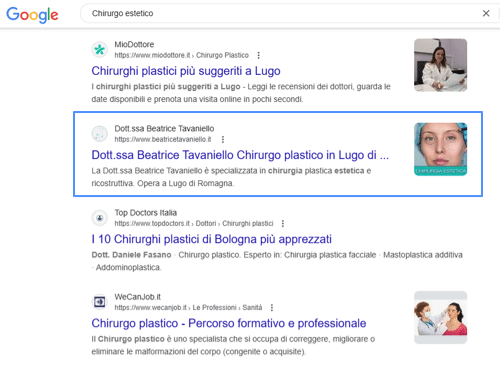Click the wecanjob.it Le Professioni breadcrumb

(188, 307)
